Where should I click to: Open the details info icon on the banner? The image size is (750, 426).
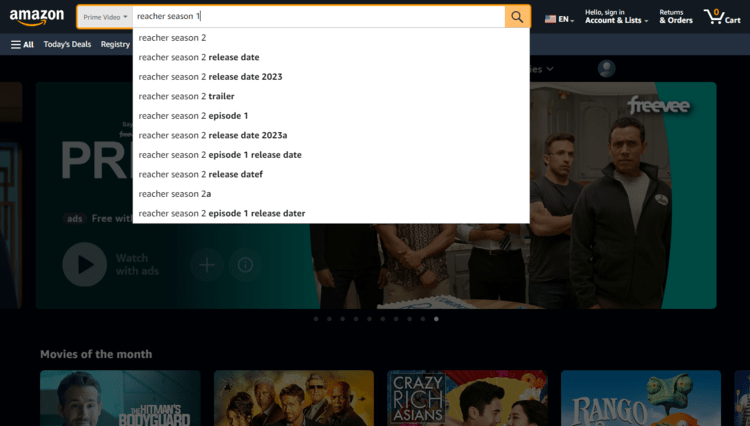(245, 264)
